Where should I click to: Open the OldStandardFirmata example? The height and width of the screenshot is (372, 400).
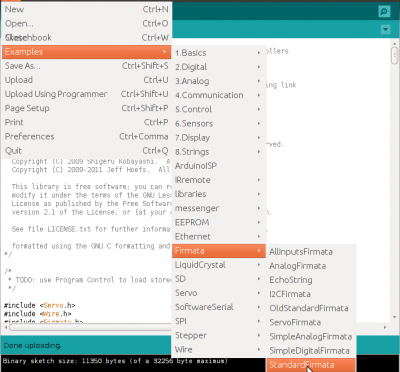[311, 308]
